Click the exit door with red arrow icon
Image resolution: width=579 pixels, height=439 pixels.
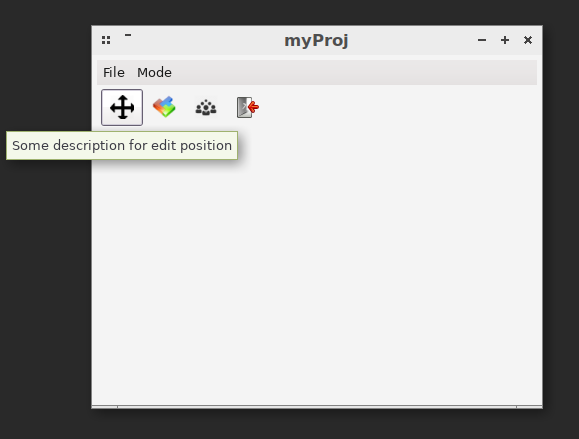coord(247,107)
